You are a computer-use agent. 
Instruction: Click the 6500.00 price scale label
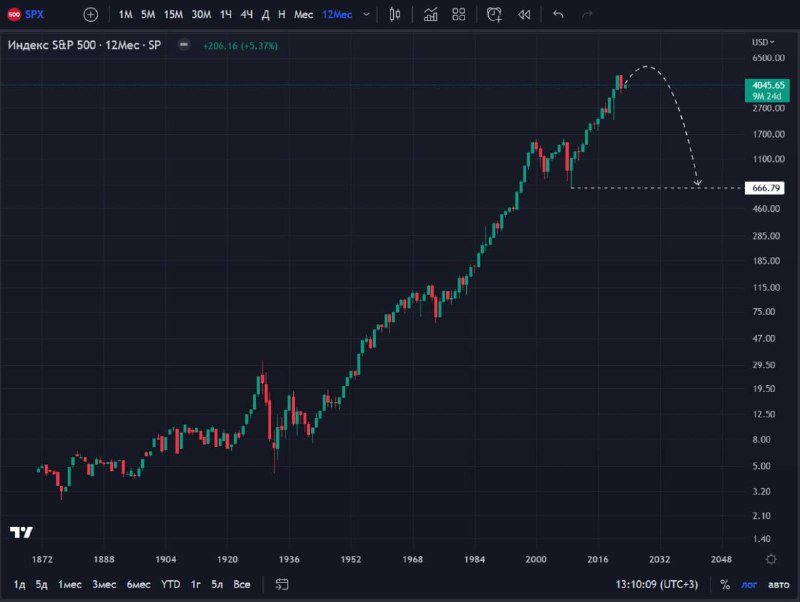click(x=768, y=58)
